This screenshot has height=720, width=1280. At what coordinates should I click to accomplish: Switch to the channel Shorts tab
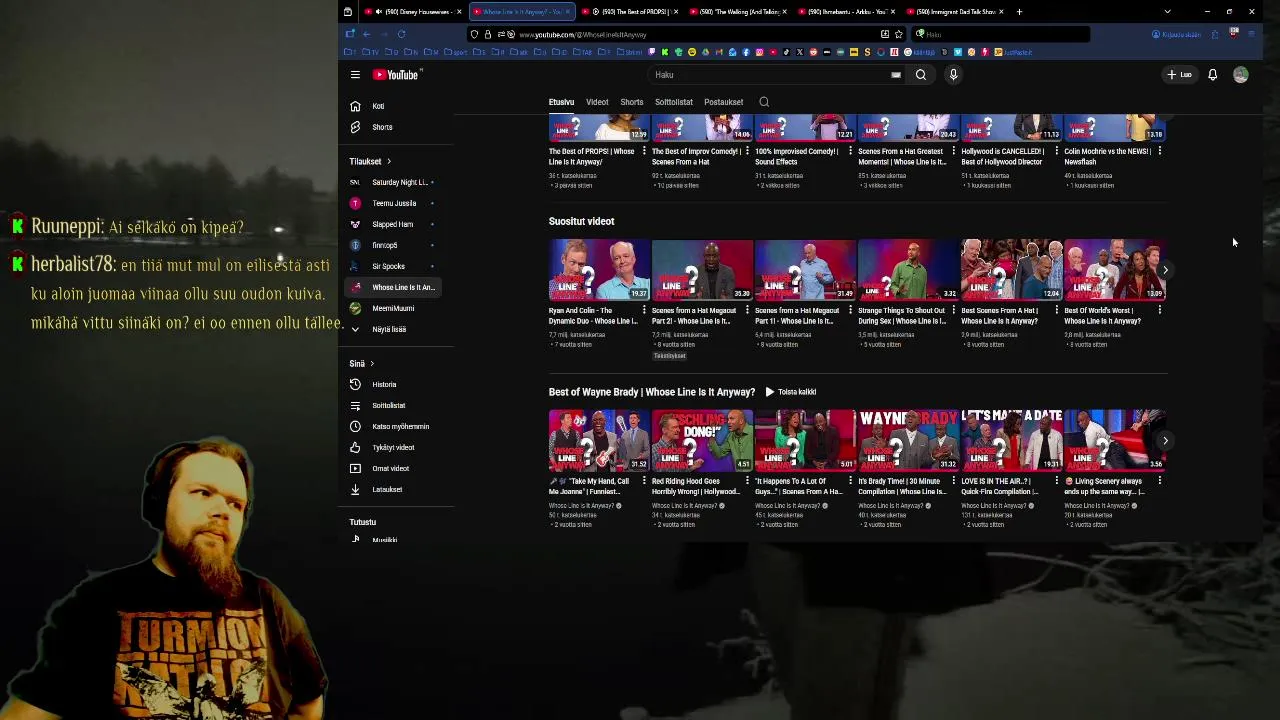tap(632, 102)
